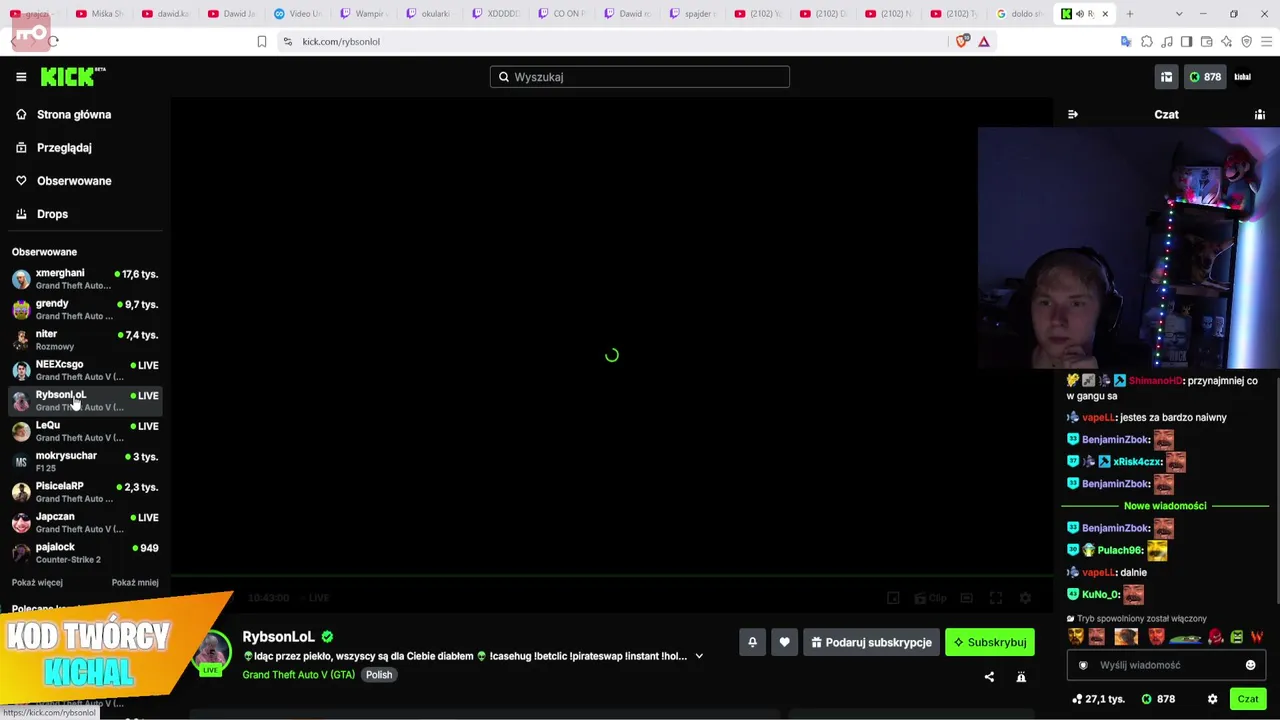Click the Wyślij wiadomość chat input

click(1166, 665)
